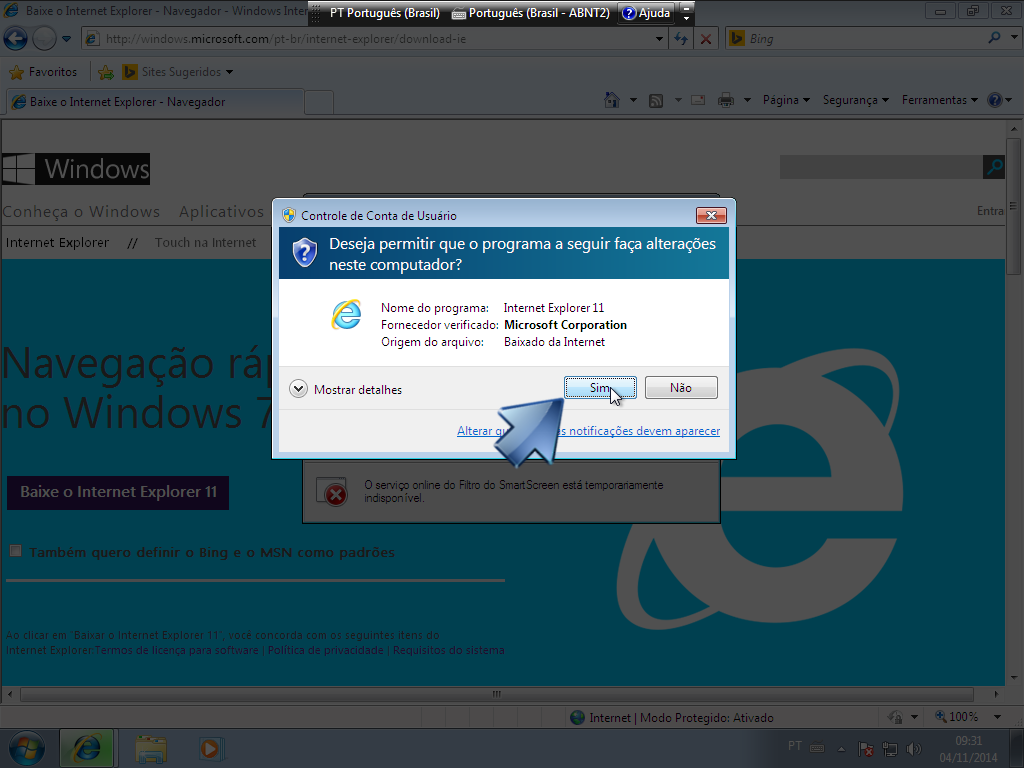The width and height of the screenshot is (1024, 768).
Task: Click Add to Favorites bar star icon
Action: [106, 72]
